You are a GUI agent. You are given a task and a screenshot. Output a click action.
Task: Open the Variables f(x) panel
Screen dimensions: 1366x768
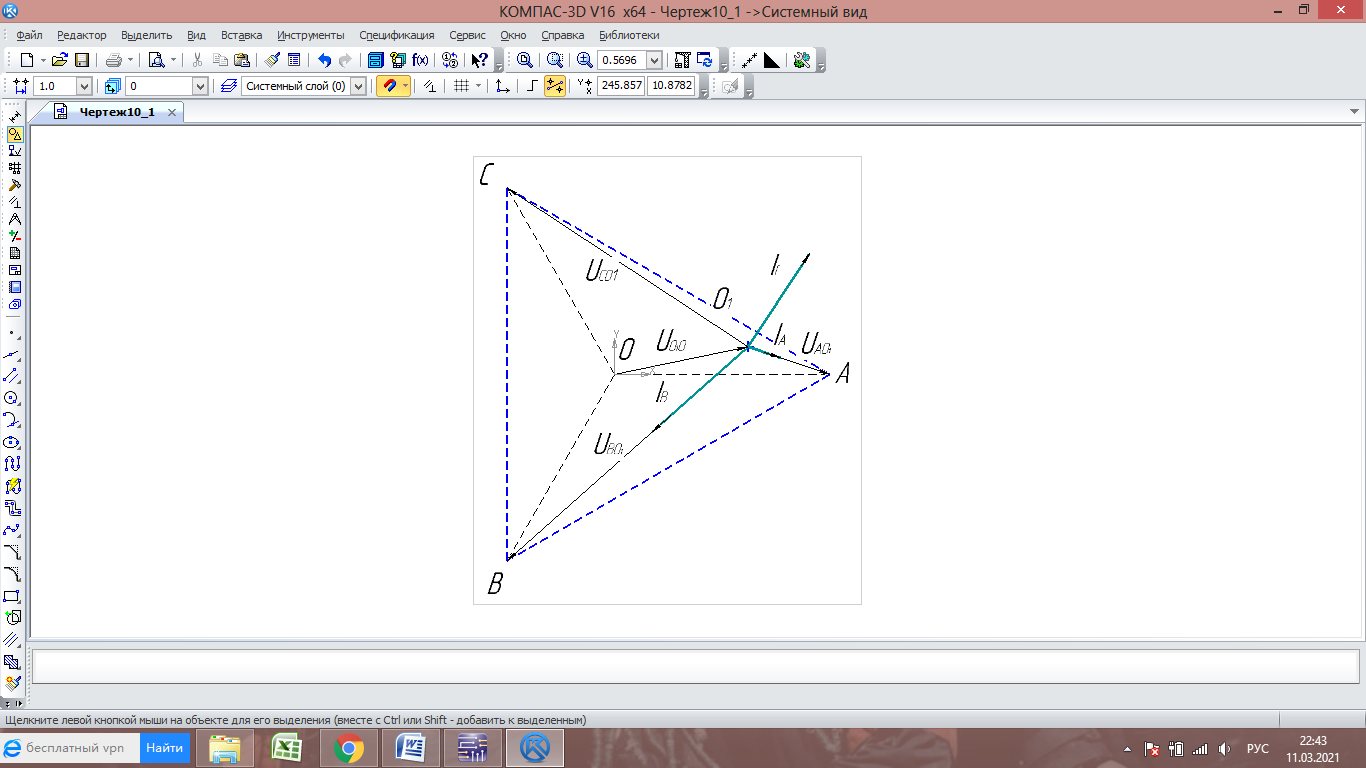[x=421, y=60]
